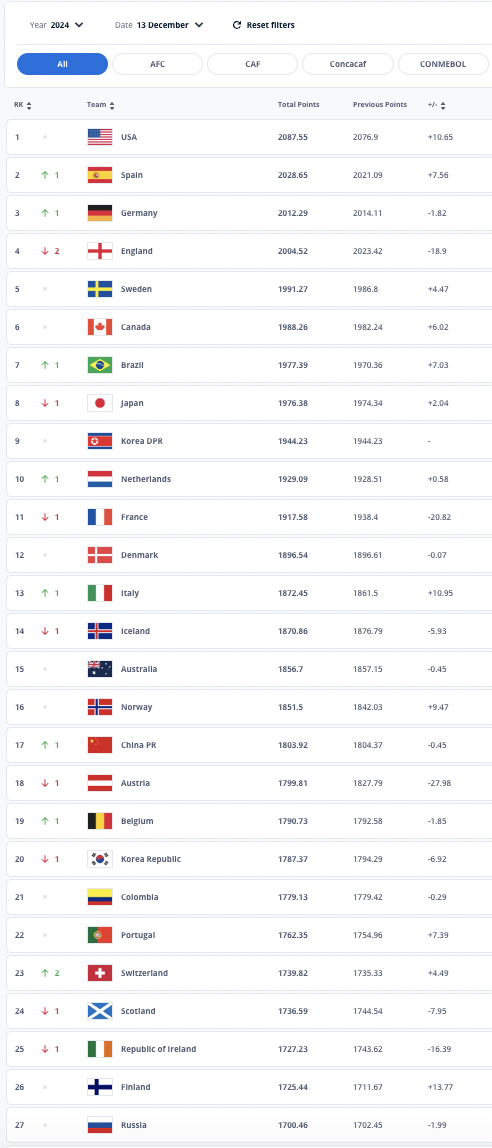Image resolution: width=492 pixels, height=1148 pixels.
Task: Click the Korea Republic flag icon
Action: click(x=100, y=859)
